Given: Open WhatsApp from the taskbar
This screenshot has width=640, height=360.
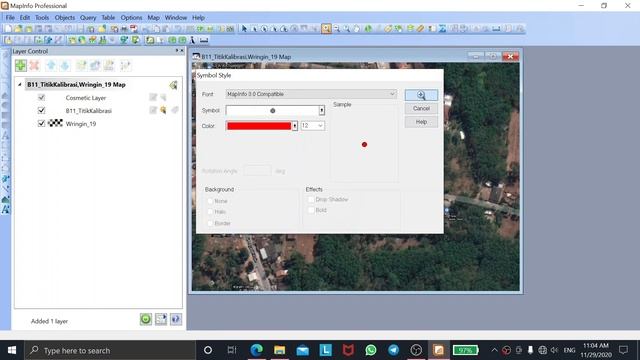Looking at the screenshot, I should 371,350.
